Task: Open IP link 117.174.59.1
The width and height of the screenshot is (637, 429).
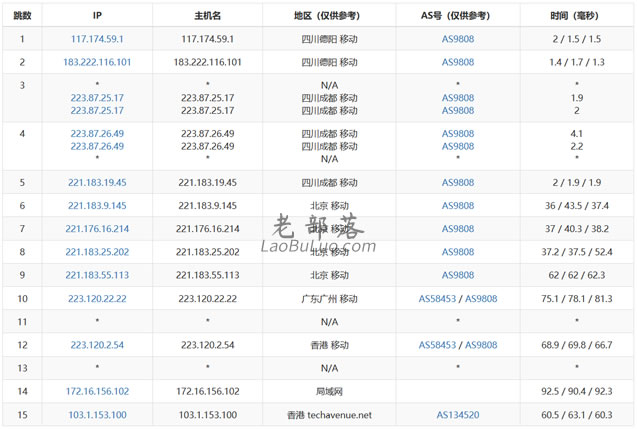Action: click(97, 39)
